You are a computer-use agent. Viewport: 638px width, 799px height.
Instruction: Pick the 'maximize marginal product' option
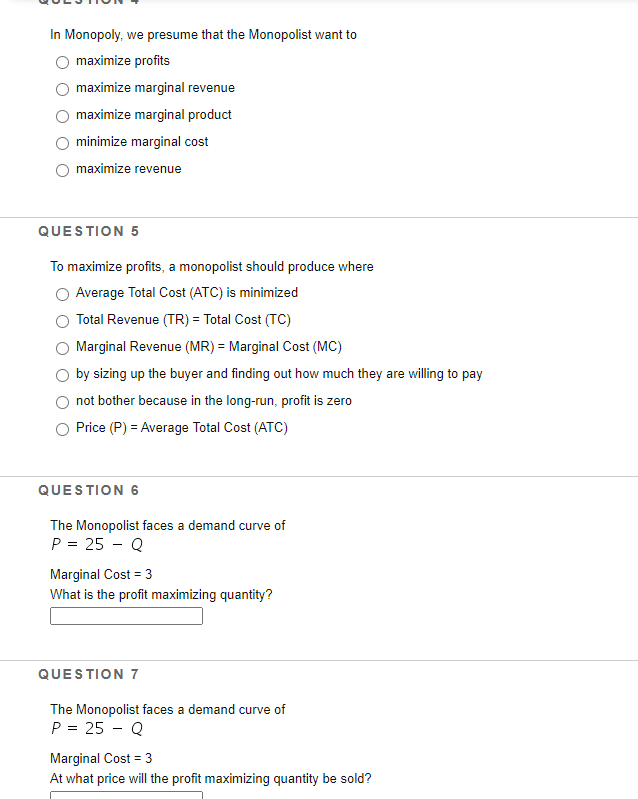(x=62, y=116)
